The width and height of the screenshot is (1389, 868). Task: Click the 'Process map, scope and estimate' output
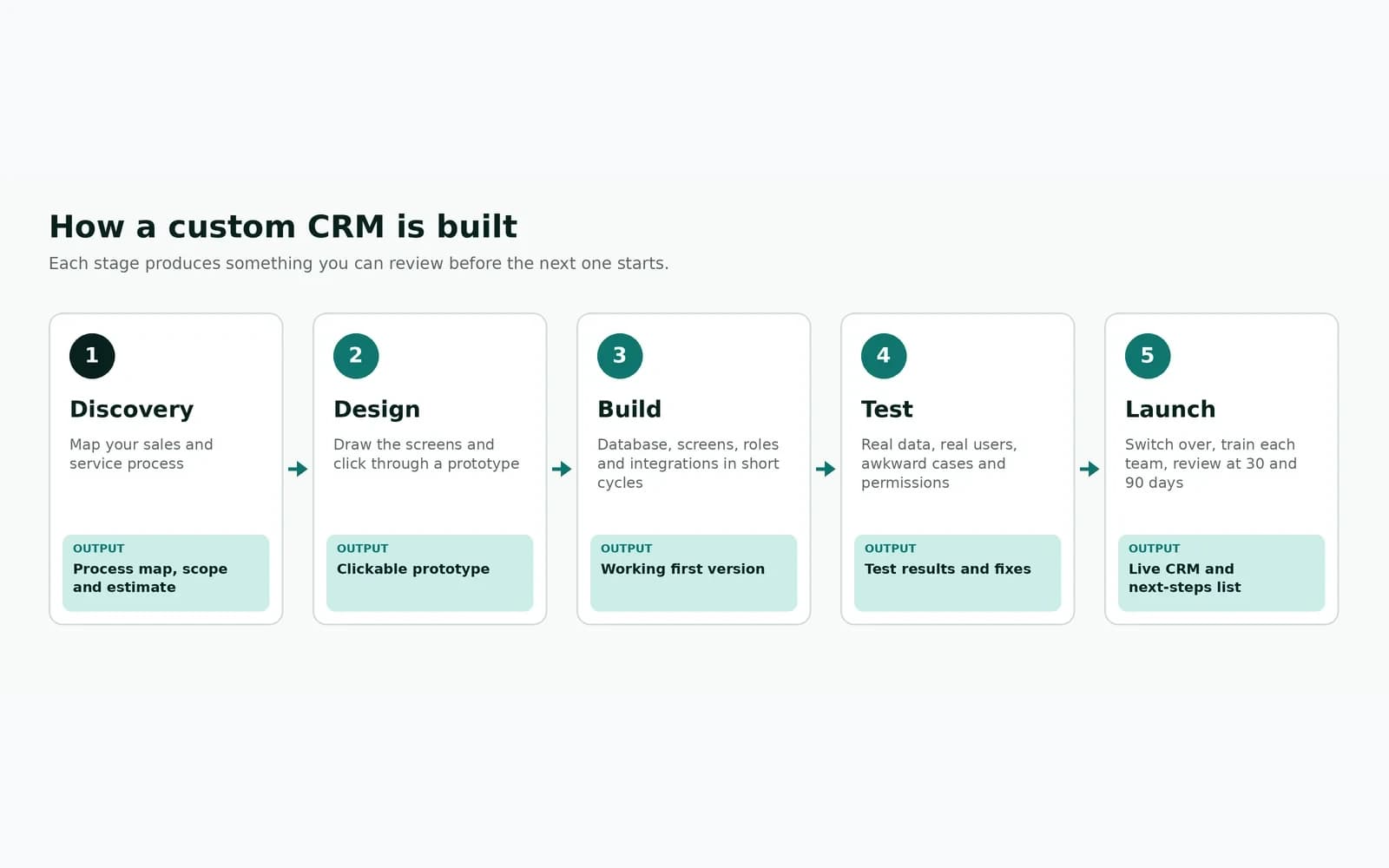pyautogui.click(x=166, y=573)
